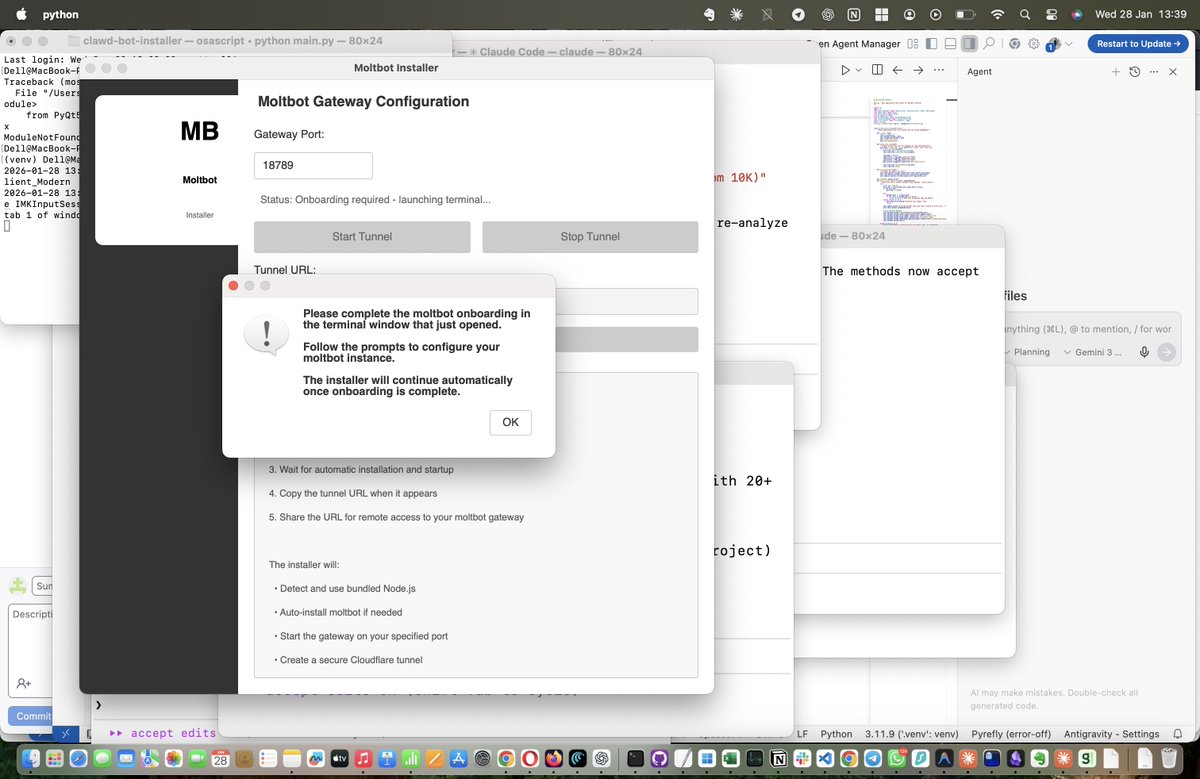
Task: Click the ChatGPT icon in menu bar
Action: click(x=827, y=15)
